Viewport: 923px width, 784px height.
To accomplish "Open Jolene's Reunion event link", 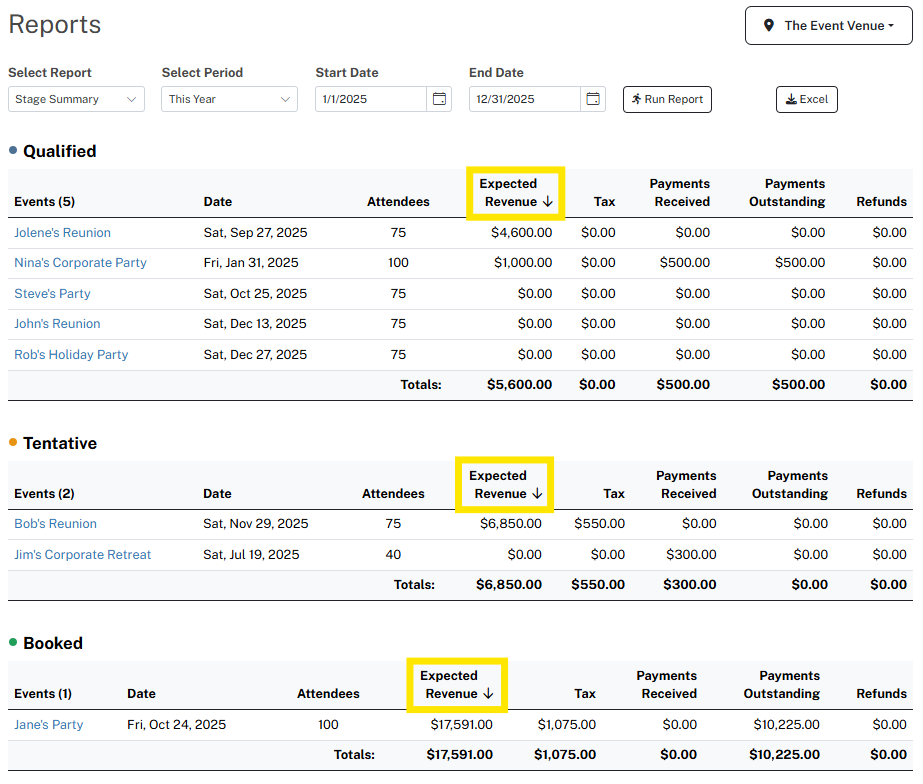I will tap(62, 232).
